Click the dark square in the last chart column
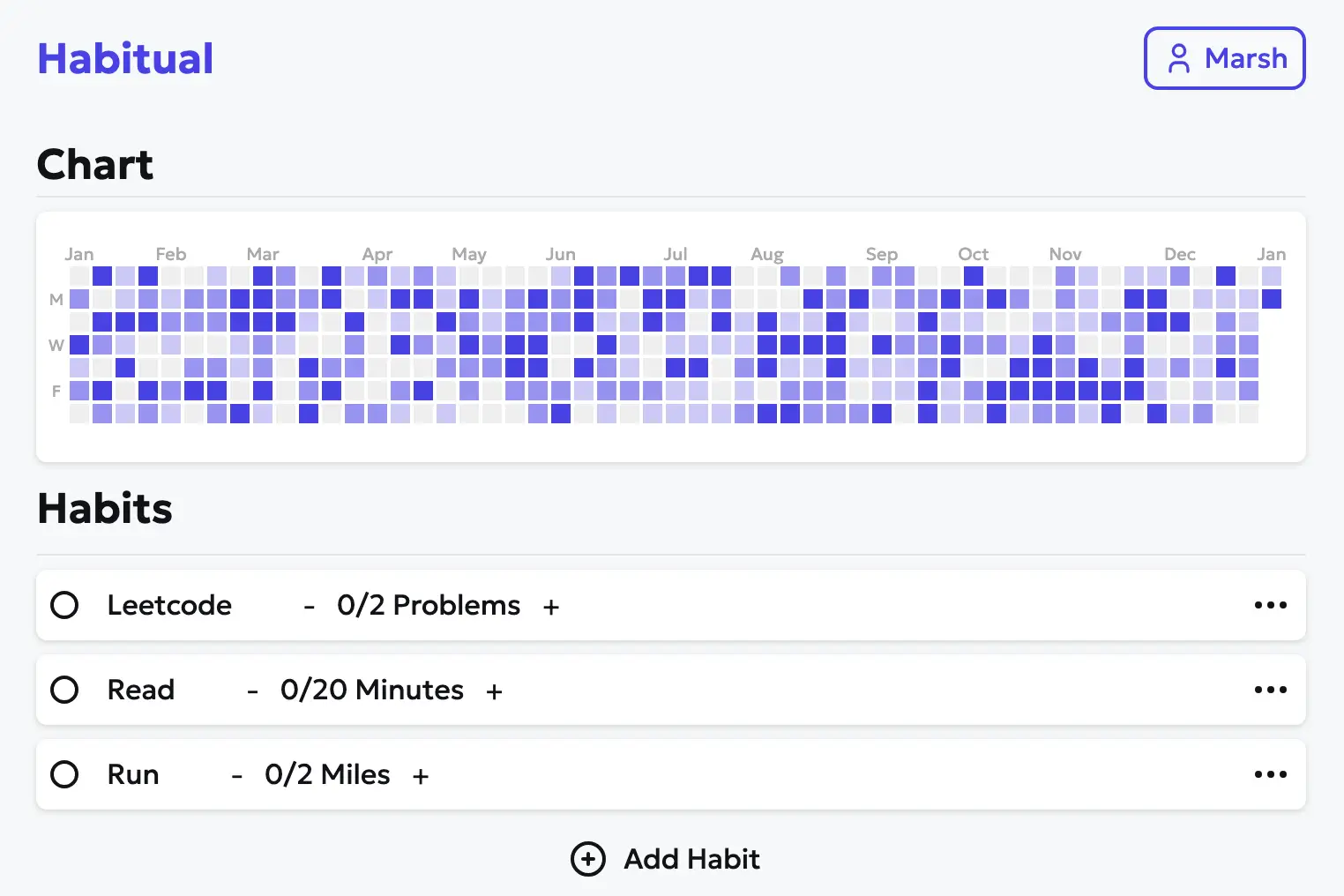 coord(1271,299)
